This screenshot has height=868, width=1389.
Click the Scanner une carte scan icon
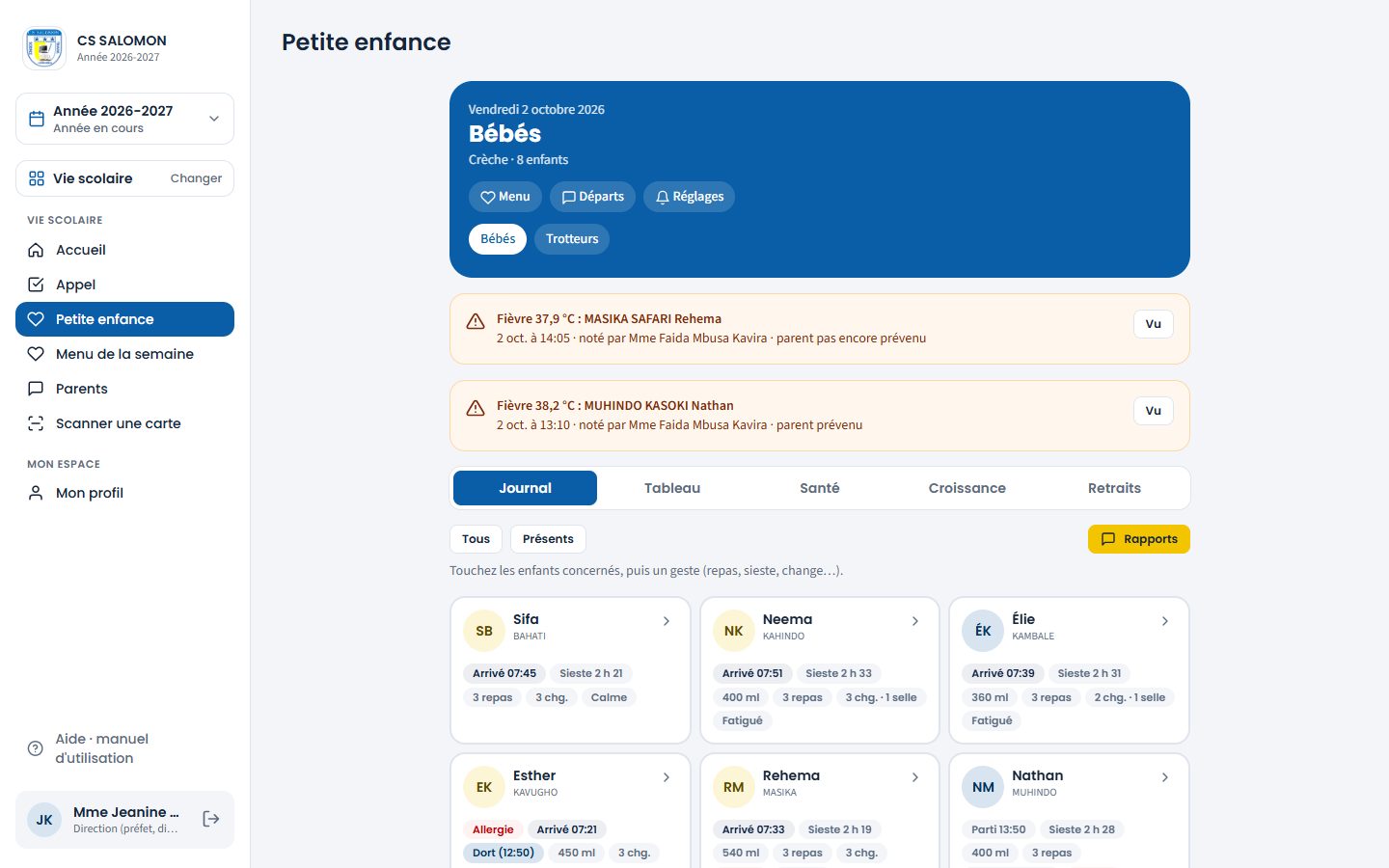tap(36, 423)
